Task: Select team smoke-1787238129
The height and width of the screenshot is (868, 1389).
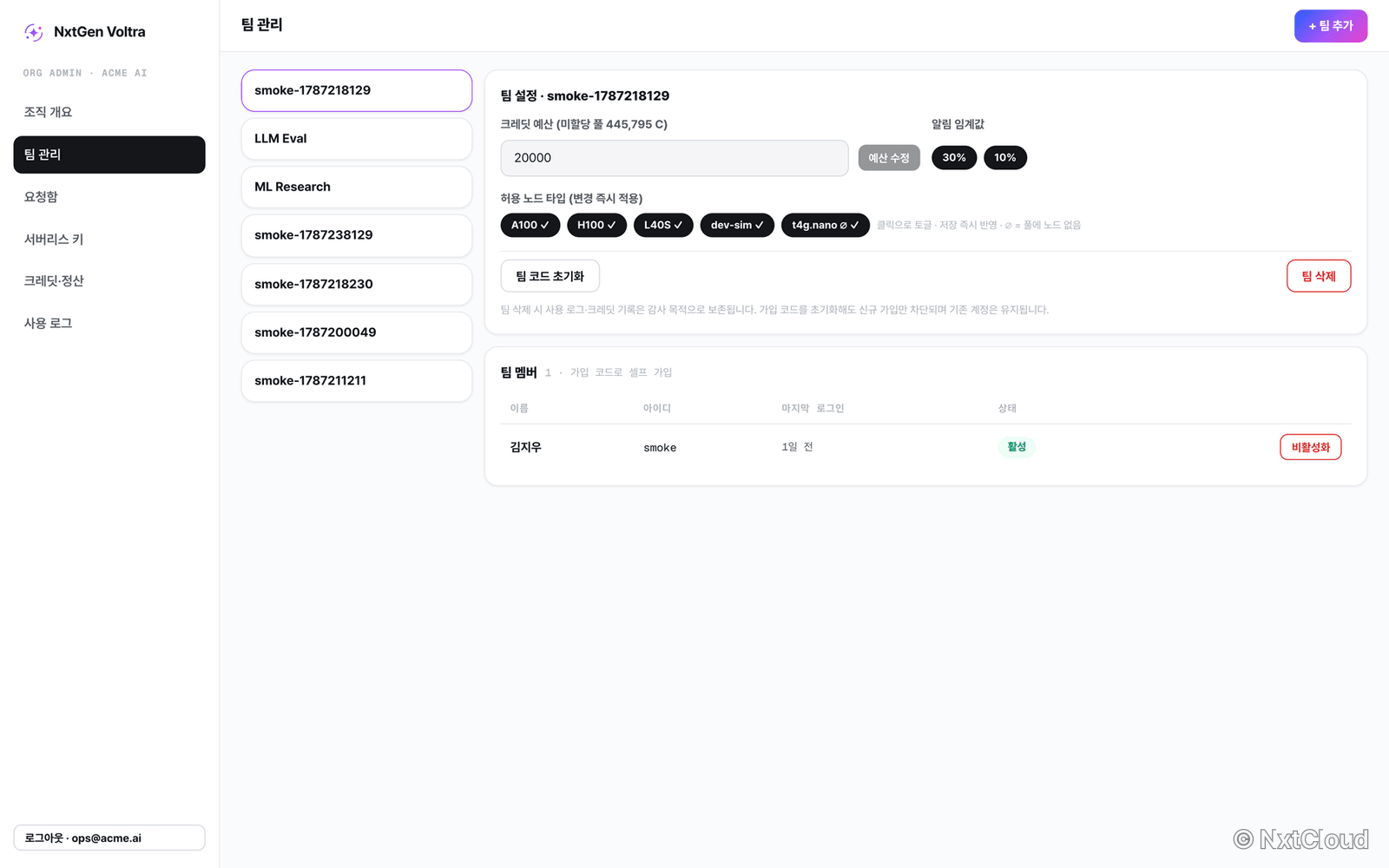Action: 357,235
